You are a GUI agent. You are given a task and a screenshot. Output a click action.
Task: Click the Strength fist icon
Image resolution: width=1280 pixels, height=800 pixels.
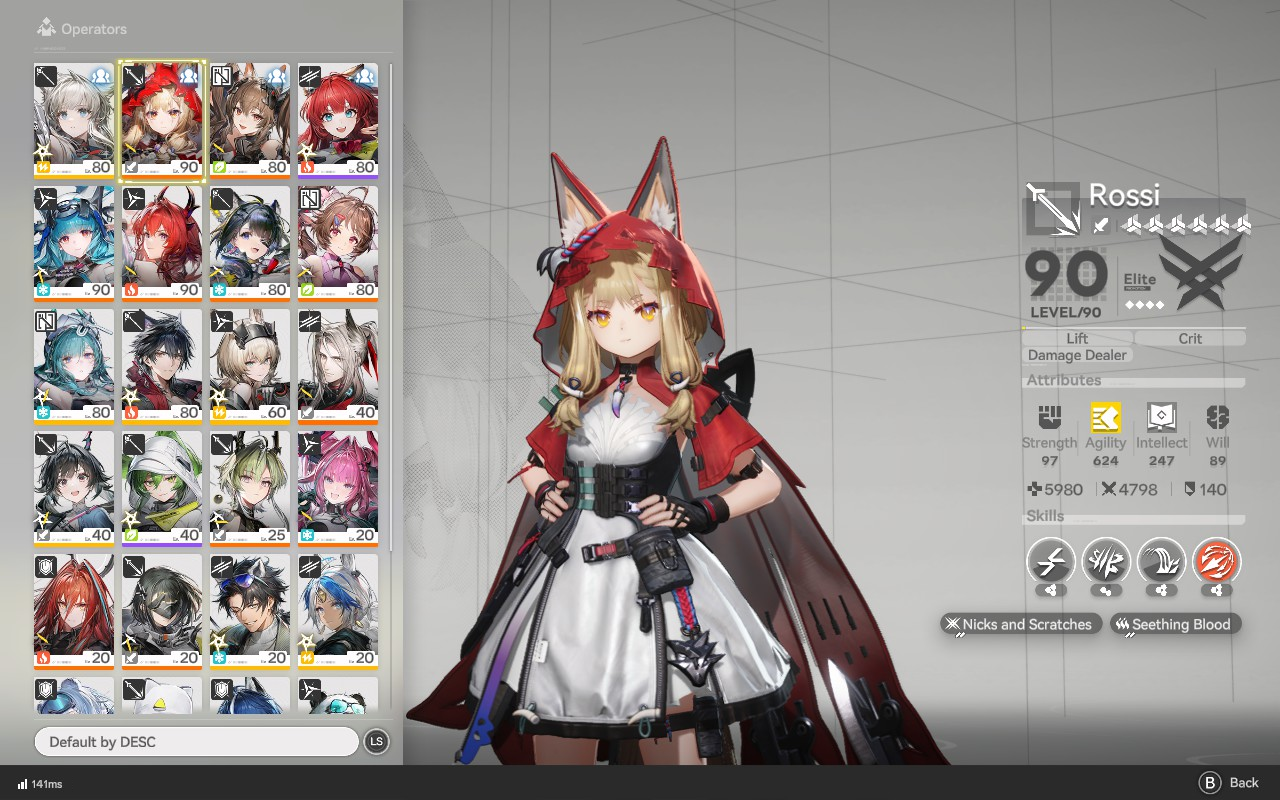pos(1049,417)
